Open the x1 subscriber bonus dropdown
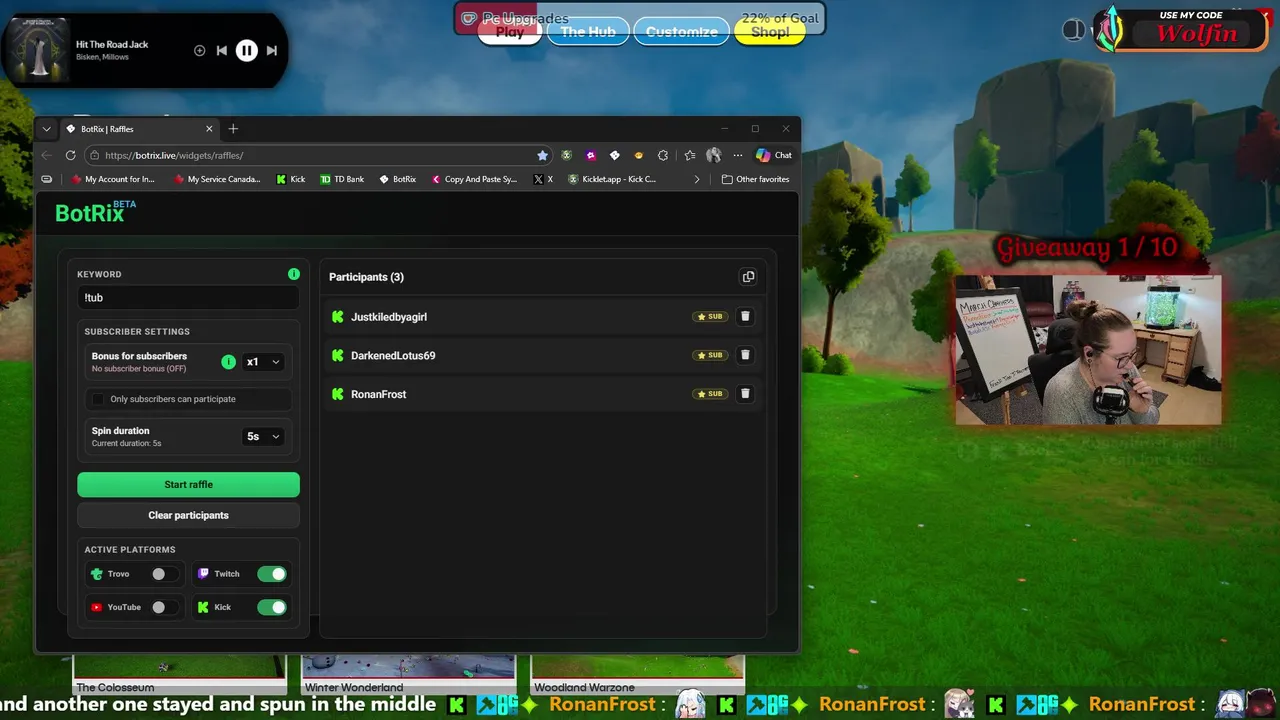1280x720 pixels. 264,362
